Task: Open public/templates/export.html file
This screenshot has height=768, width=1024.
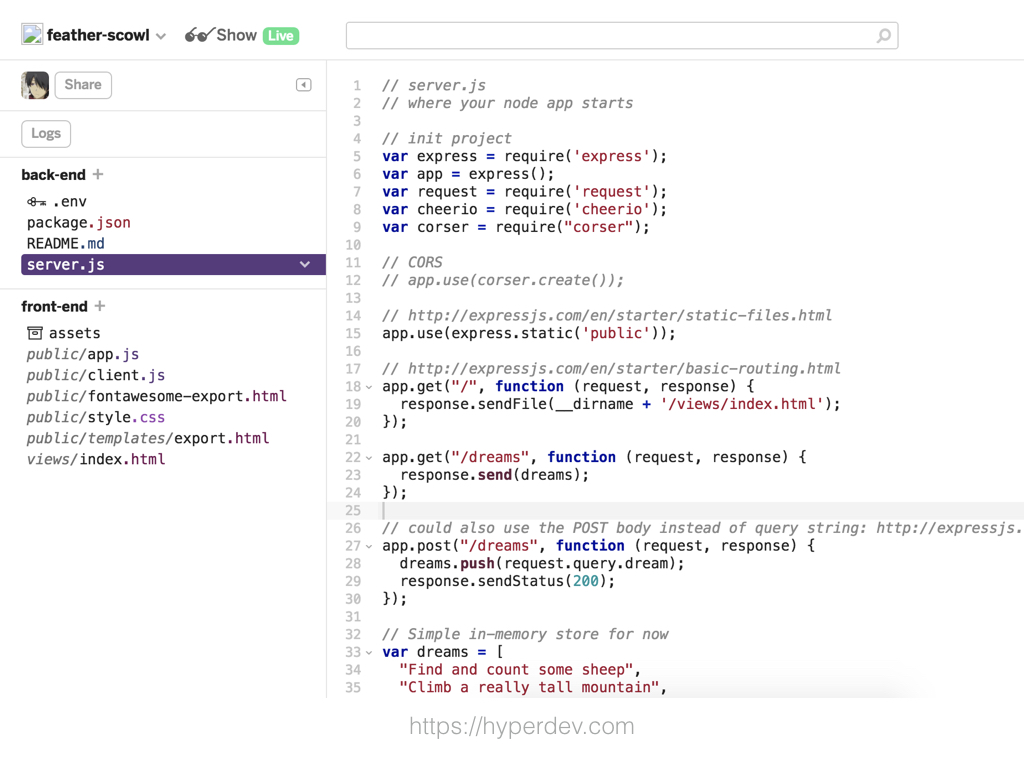Action: click(148, 438)
